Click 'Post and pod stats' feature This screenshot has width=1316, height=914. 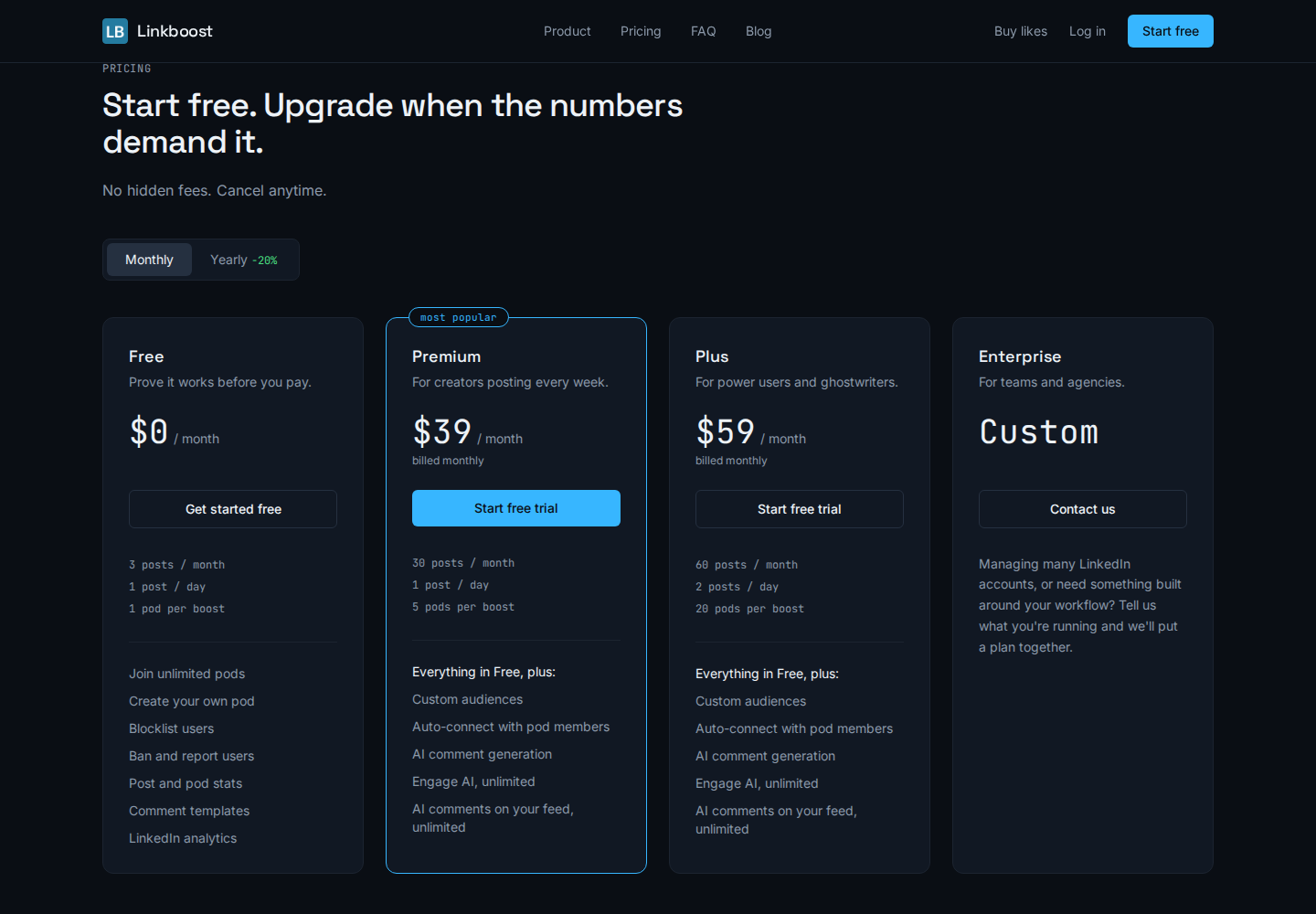point(186,783)
